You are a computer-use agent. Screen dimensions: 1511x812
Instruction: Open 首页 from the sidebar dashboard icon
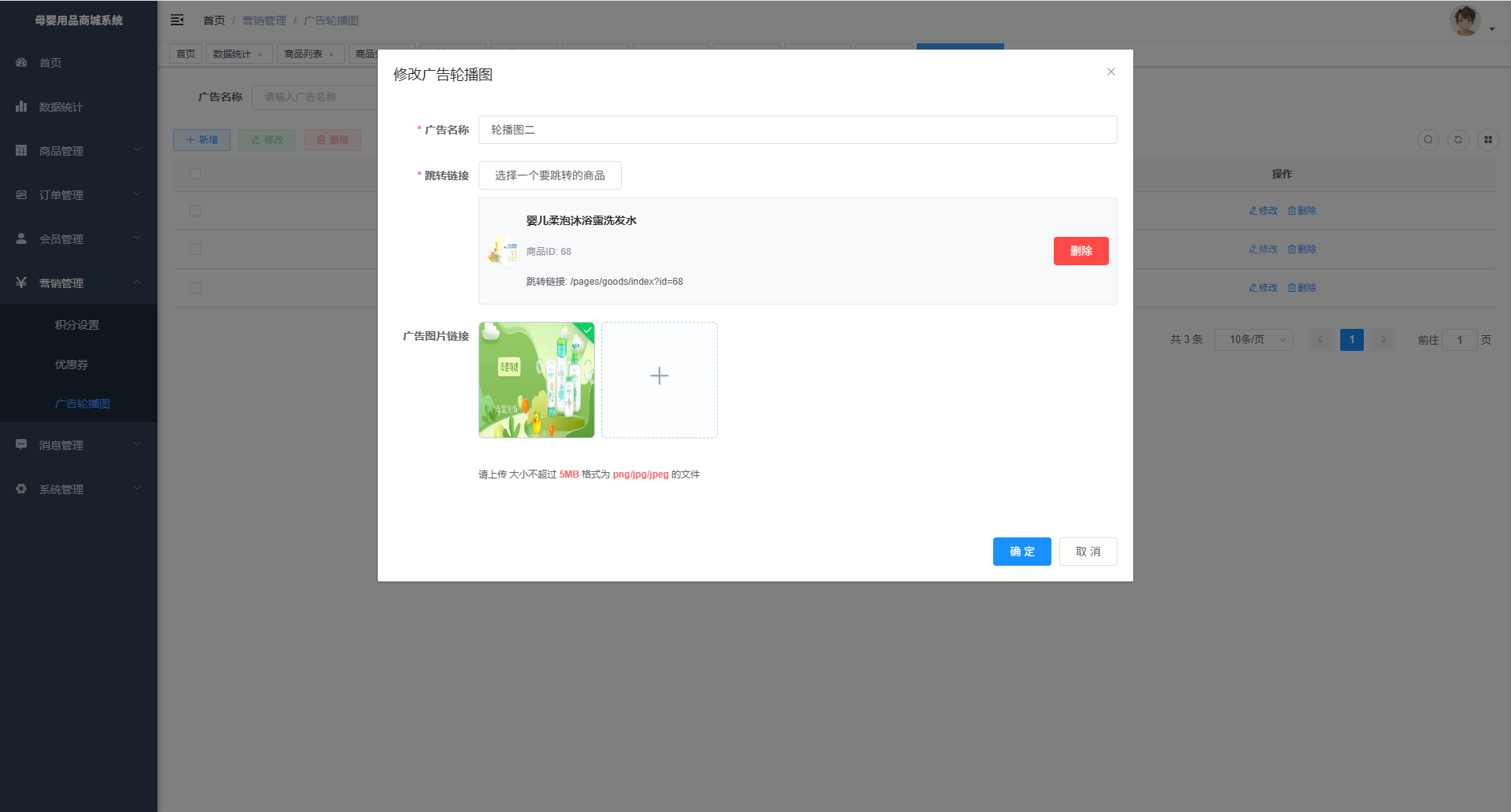(50, 63)
